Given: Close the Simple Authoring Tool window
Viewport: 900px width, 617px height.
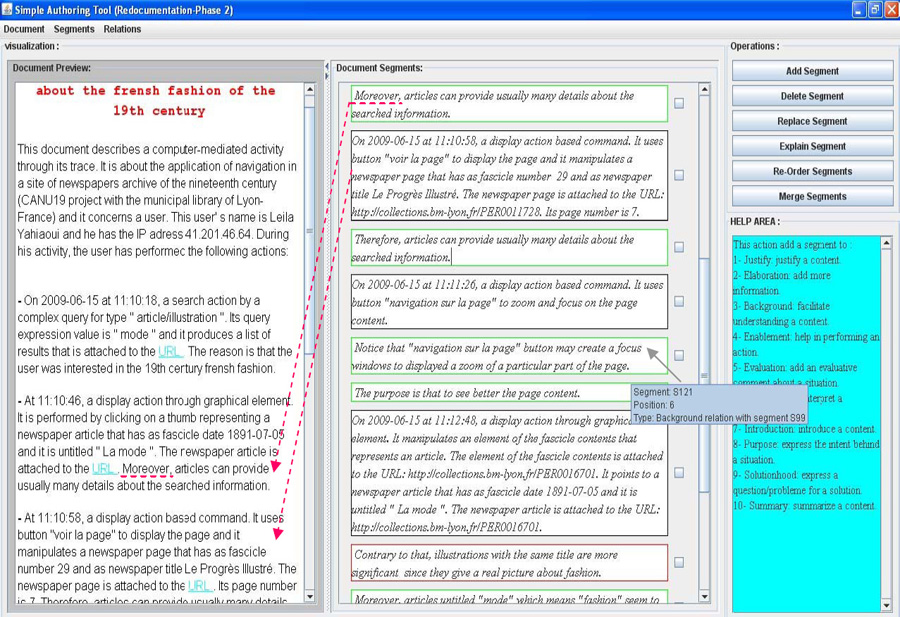Looking at the screenshot, I should pyautogui.click(x=891, y=10).
